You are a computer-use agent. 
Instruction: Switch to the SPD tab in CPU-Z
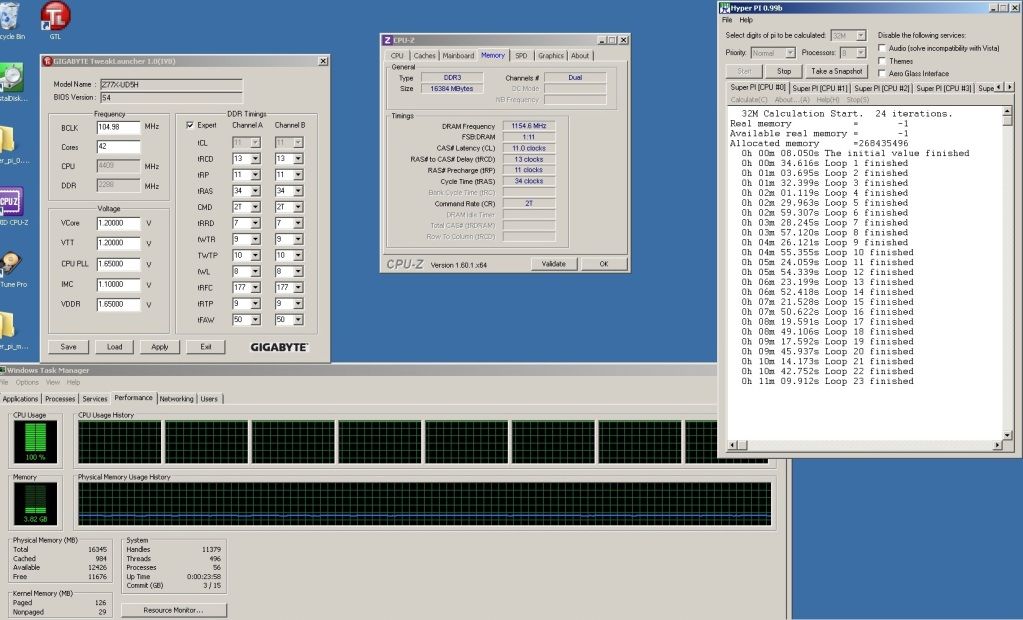pos(521,56)
